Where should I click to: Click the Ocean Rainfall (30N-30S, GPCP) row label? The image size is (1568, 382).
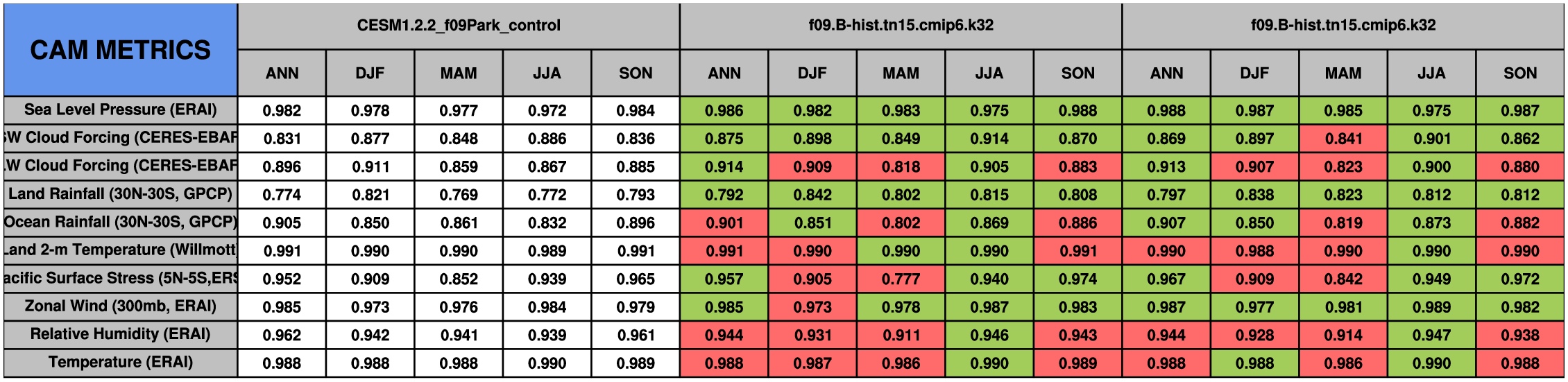click(120, 223)
